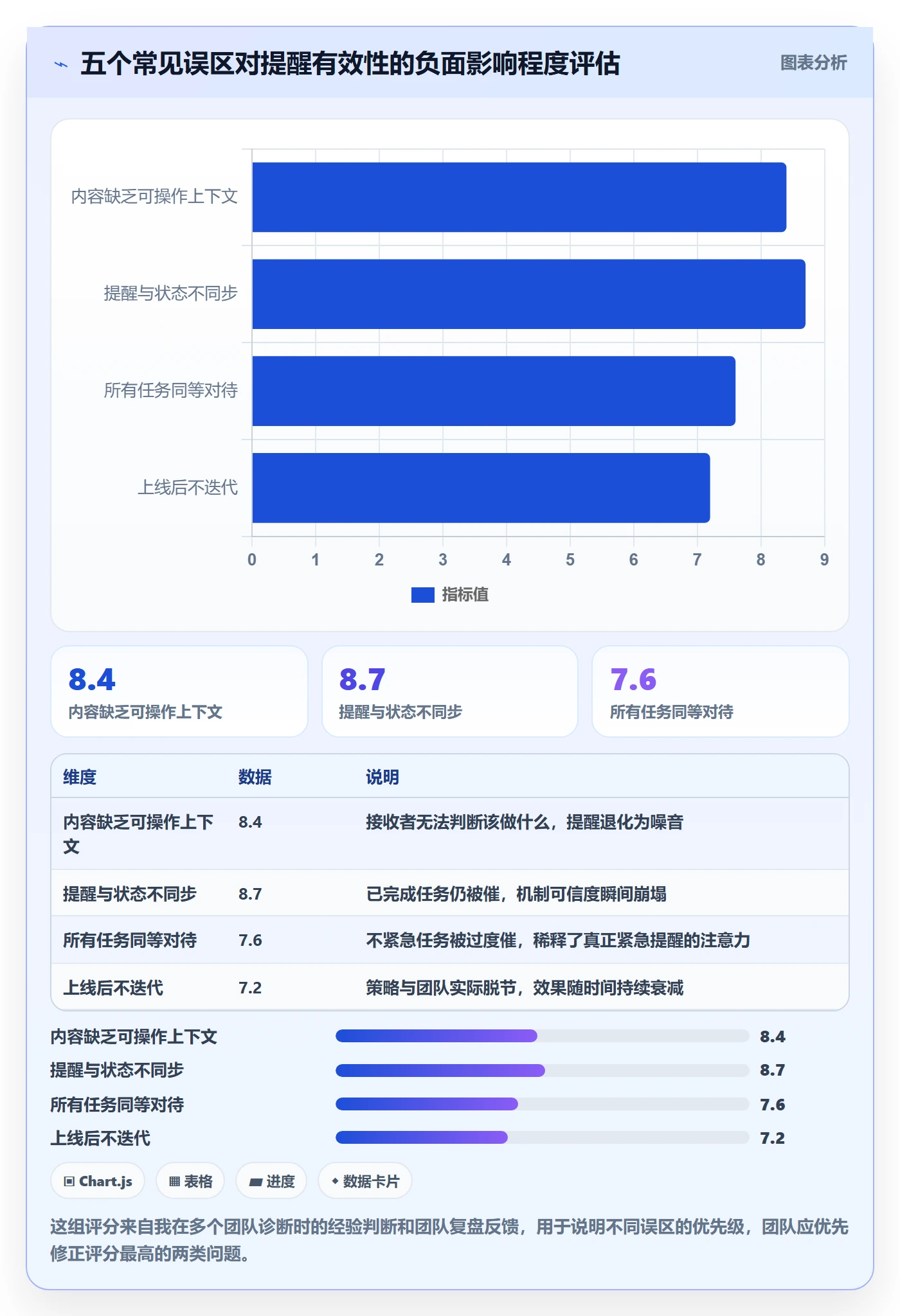
Task: Click the 说明 table column header
Action: pos(382,778)
